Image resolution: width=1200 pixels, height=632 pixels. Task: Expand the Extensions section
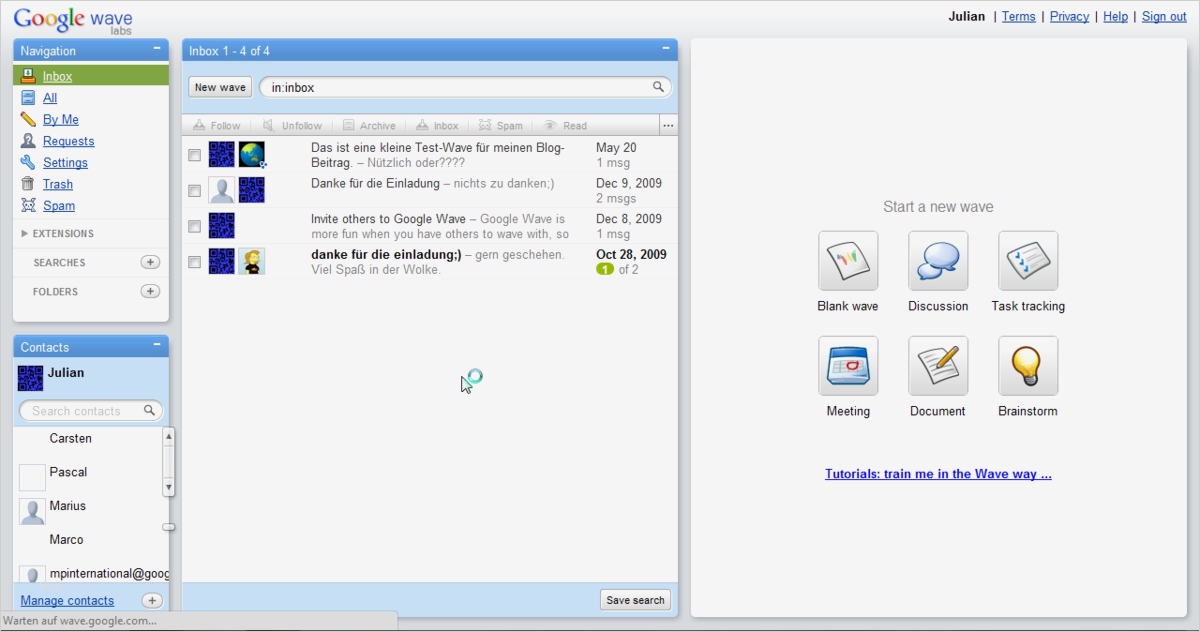coord(58,233)
